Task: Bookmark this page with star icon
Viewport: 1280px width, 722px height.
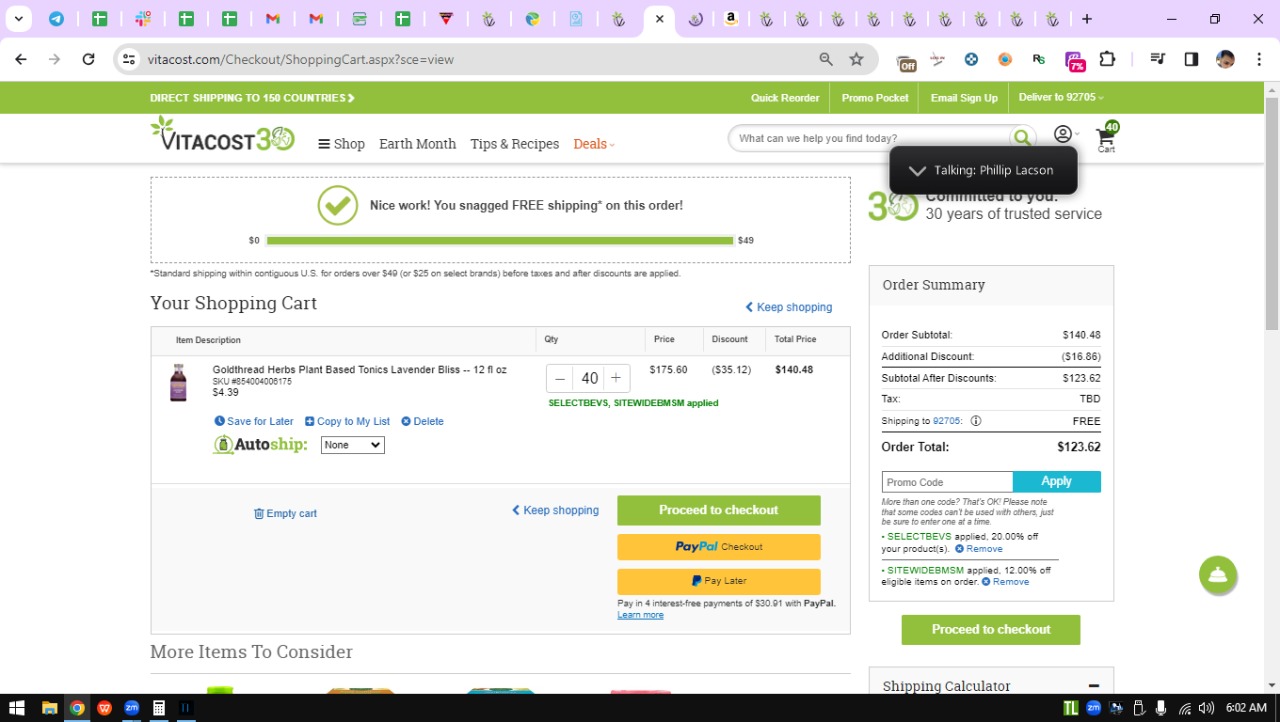Action: point(856,59)
